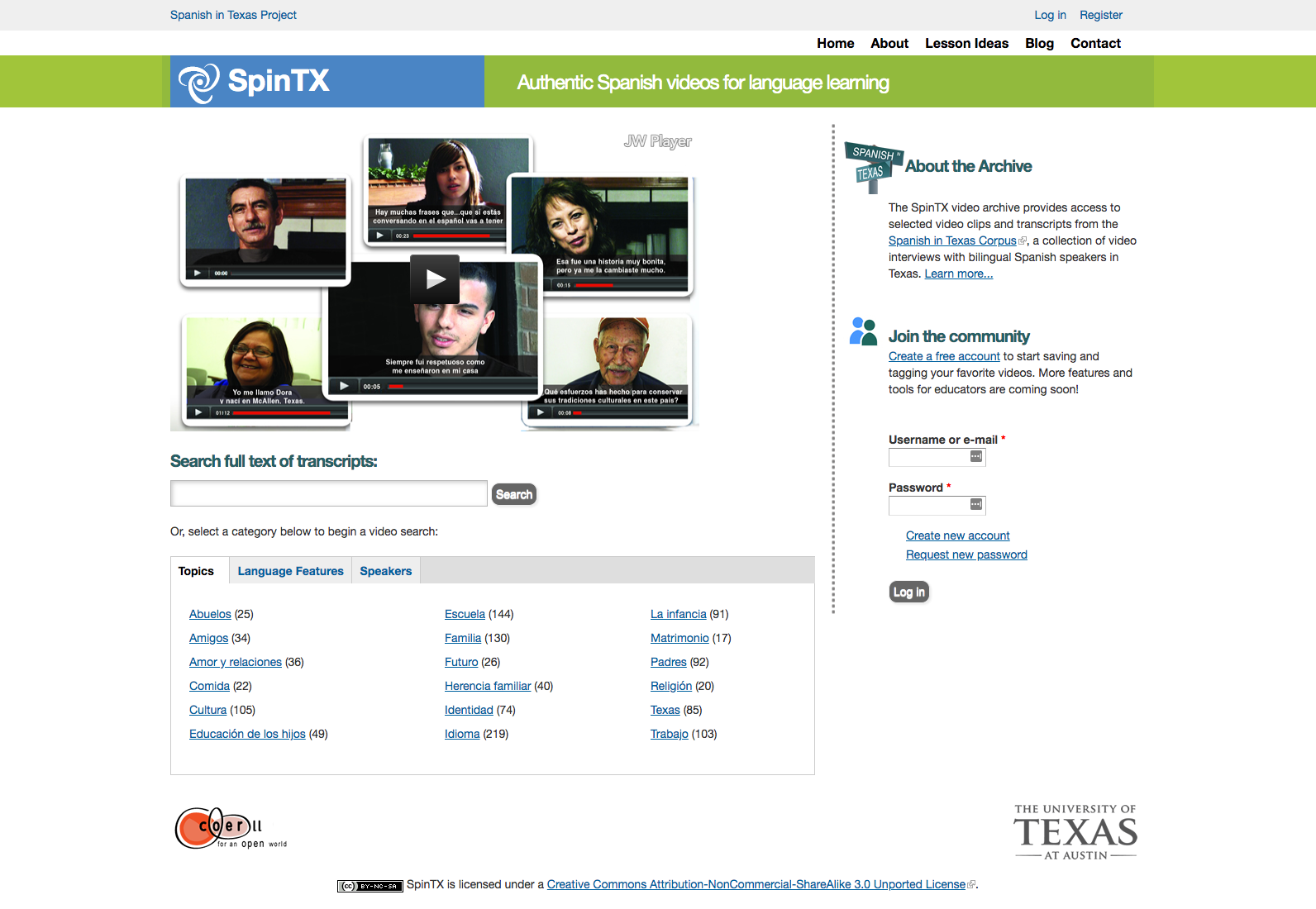Open the About menu item

[889, 43]
